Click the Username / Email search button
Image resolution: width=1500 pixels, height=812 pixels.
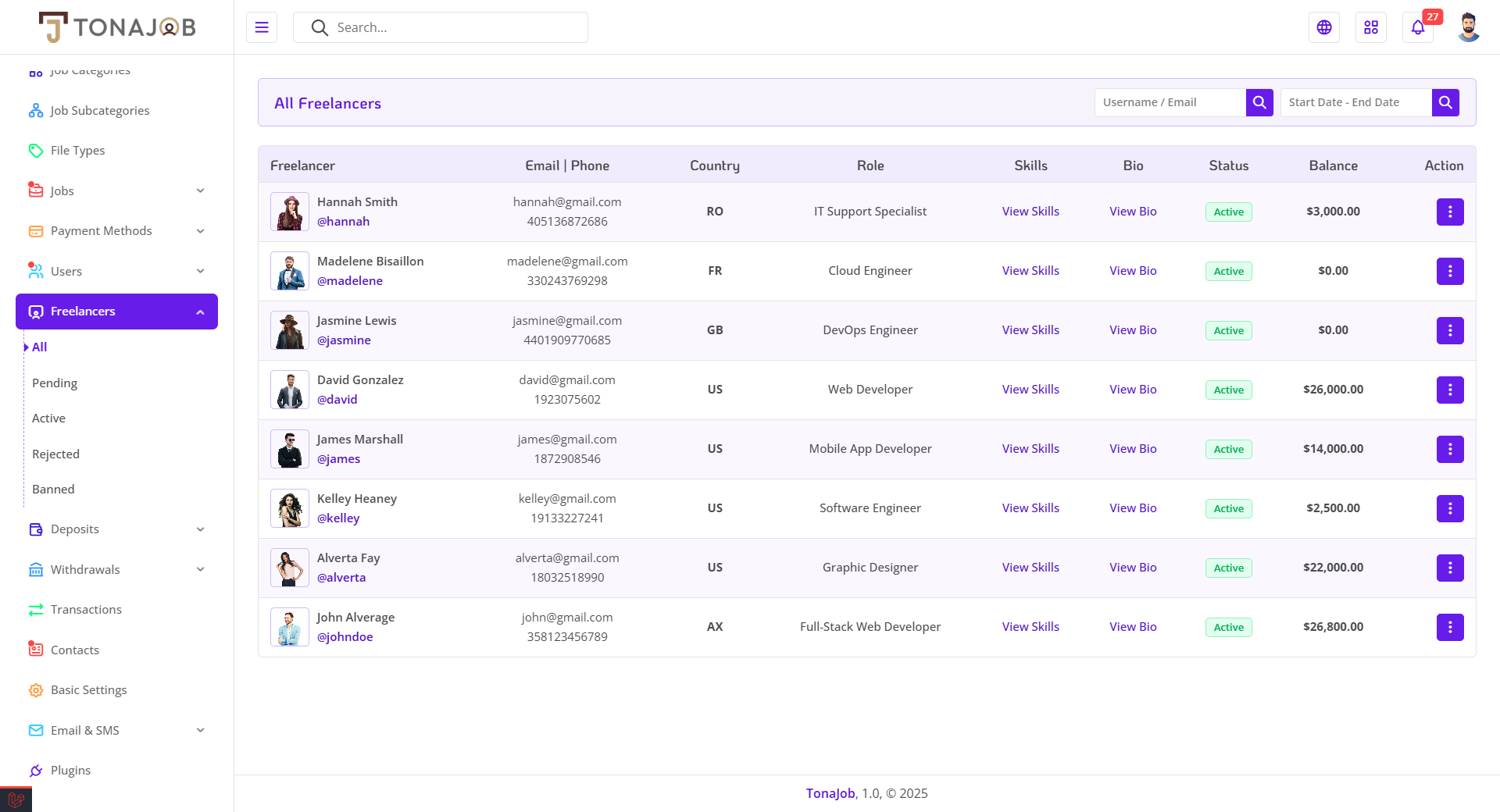(1259, 102)
